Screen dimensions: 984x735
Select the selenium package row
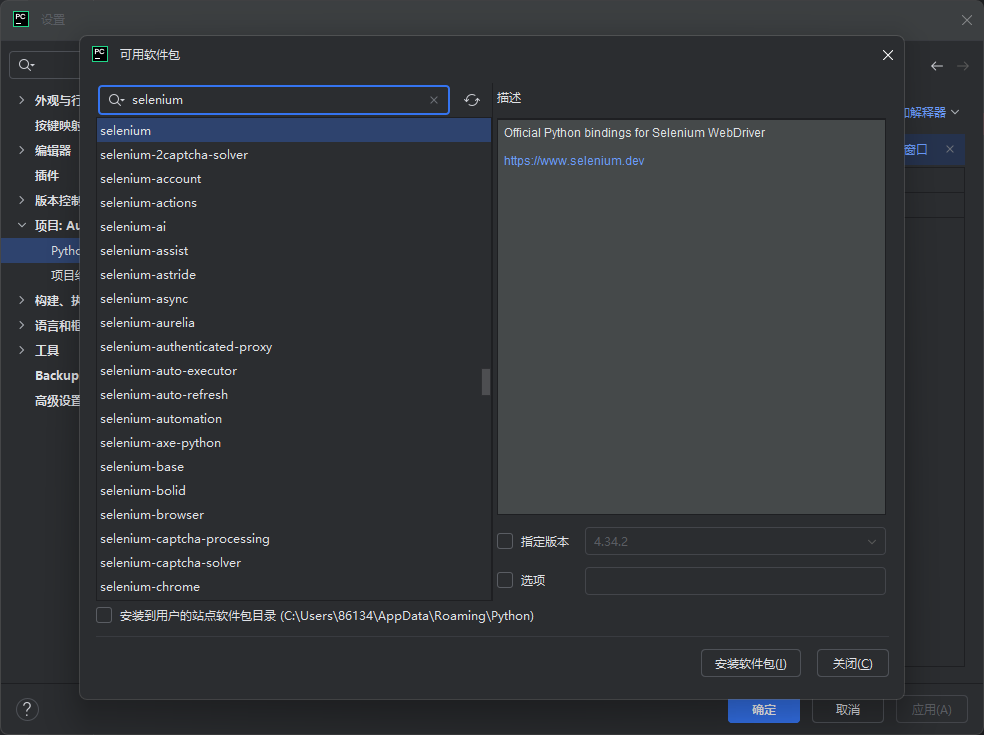[x=294, y=131]
